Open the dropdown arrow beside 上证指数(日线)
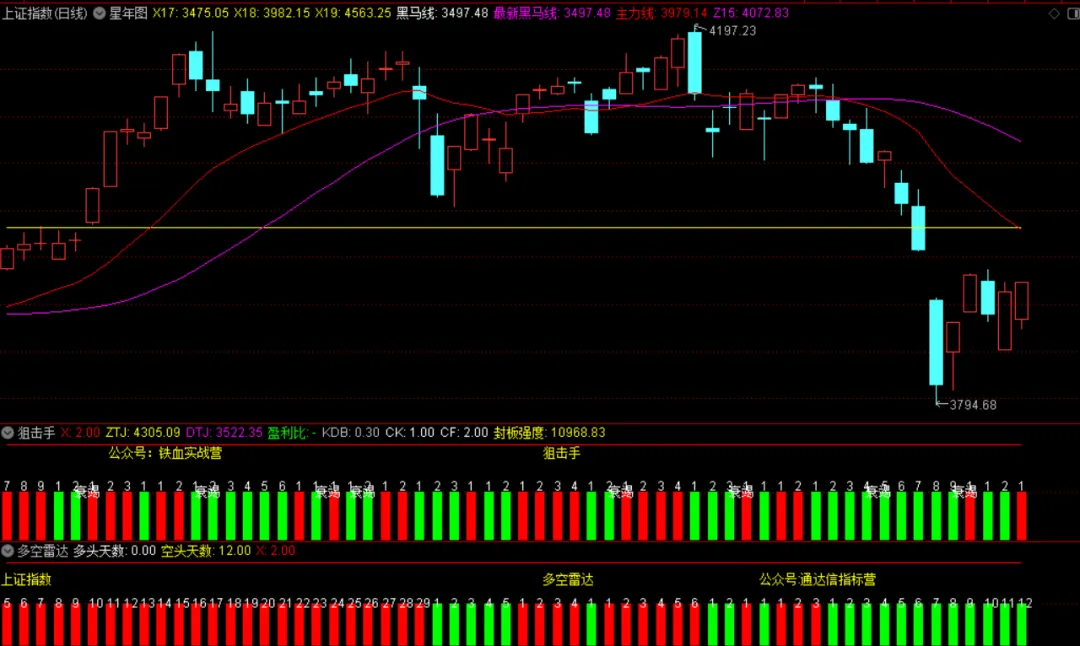Screen dimensions: 1080x646 [99, 13]
